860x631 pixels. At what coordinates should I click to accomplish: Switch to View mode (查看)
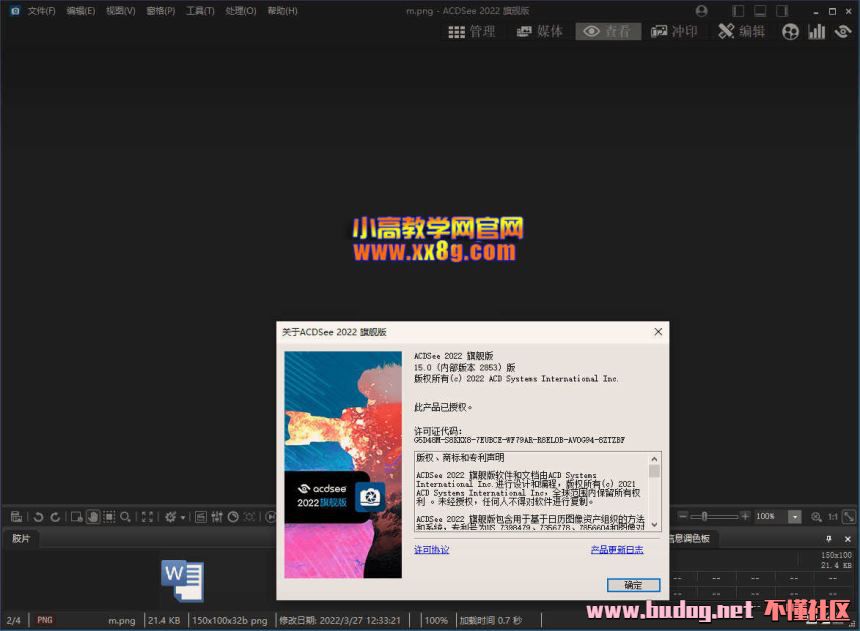[x=608, y=31]
